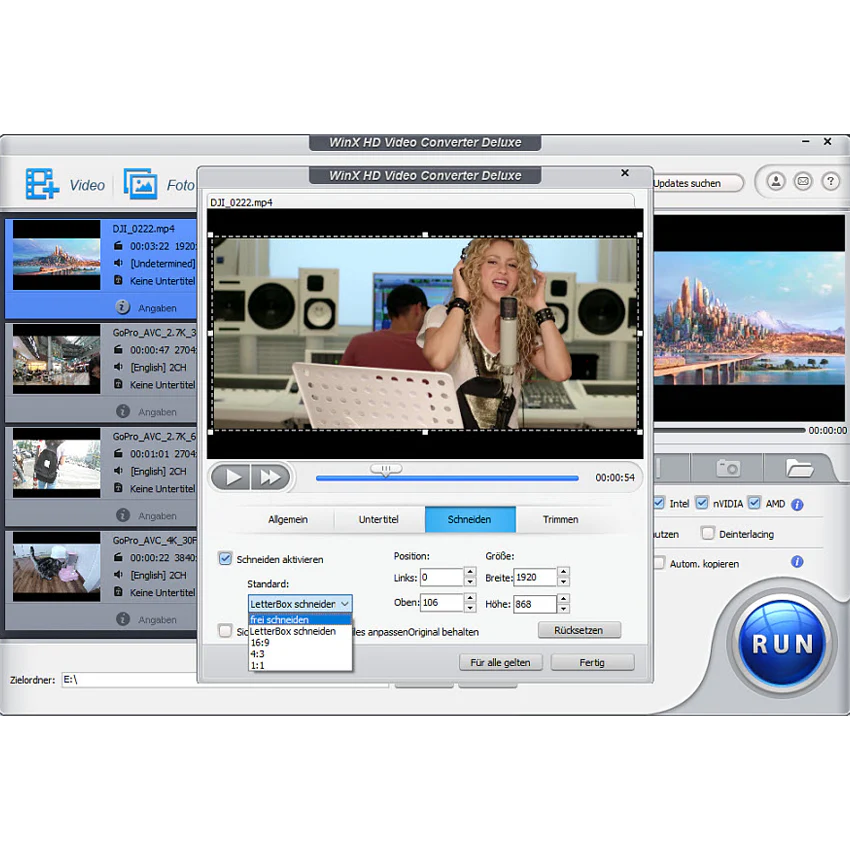The height and width of the screenshot is (850, 850).
Task: Select the Schneiden tab
Action: coord(470,519)
